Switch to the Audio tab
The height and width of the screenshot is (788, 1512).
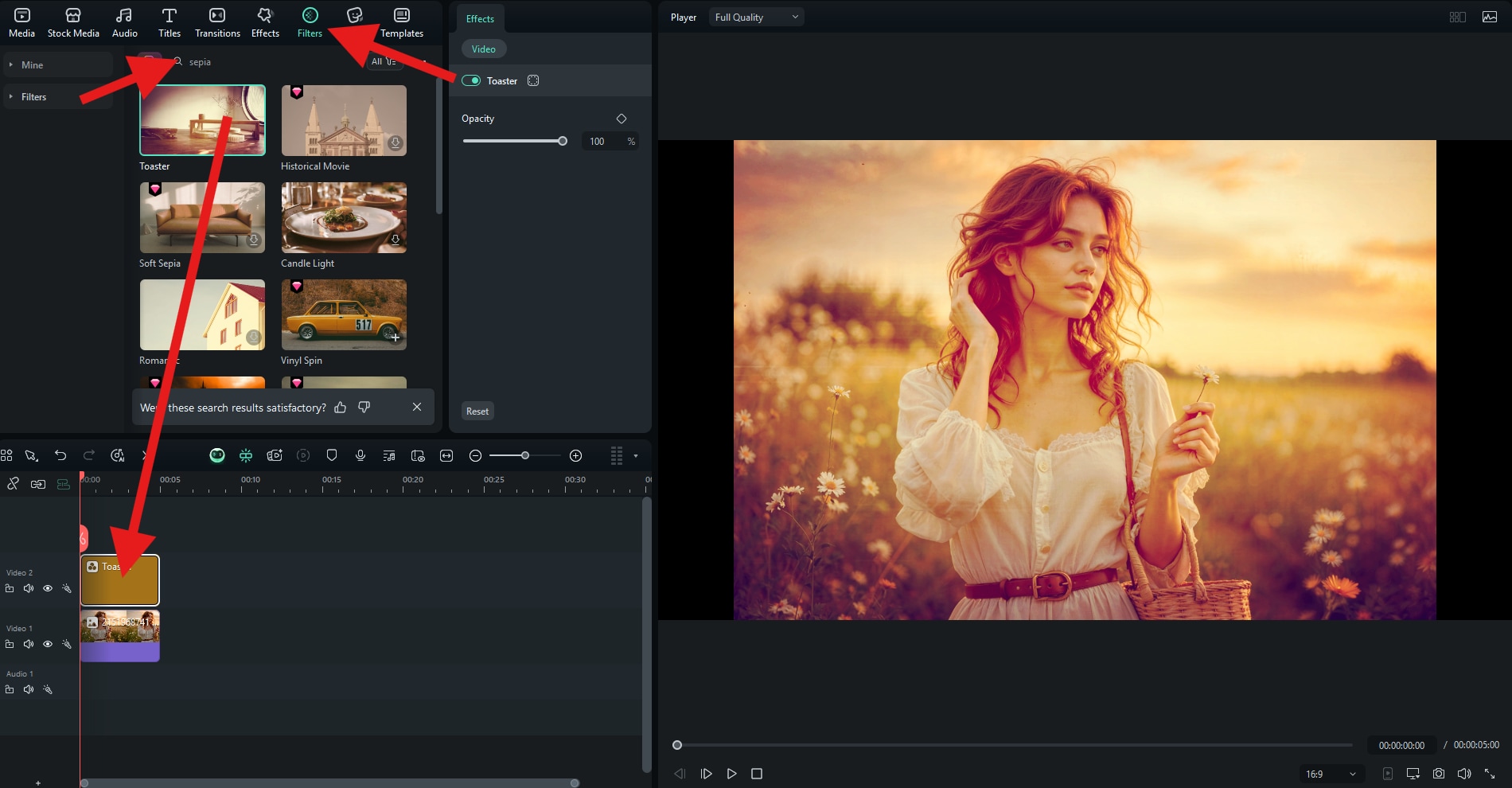coord(124,22)
